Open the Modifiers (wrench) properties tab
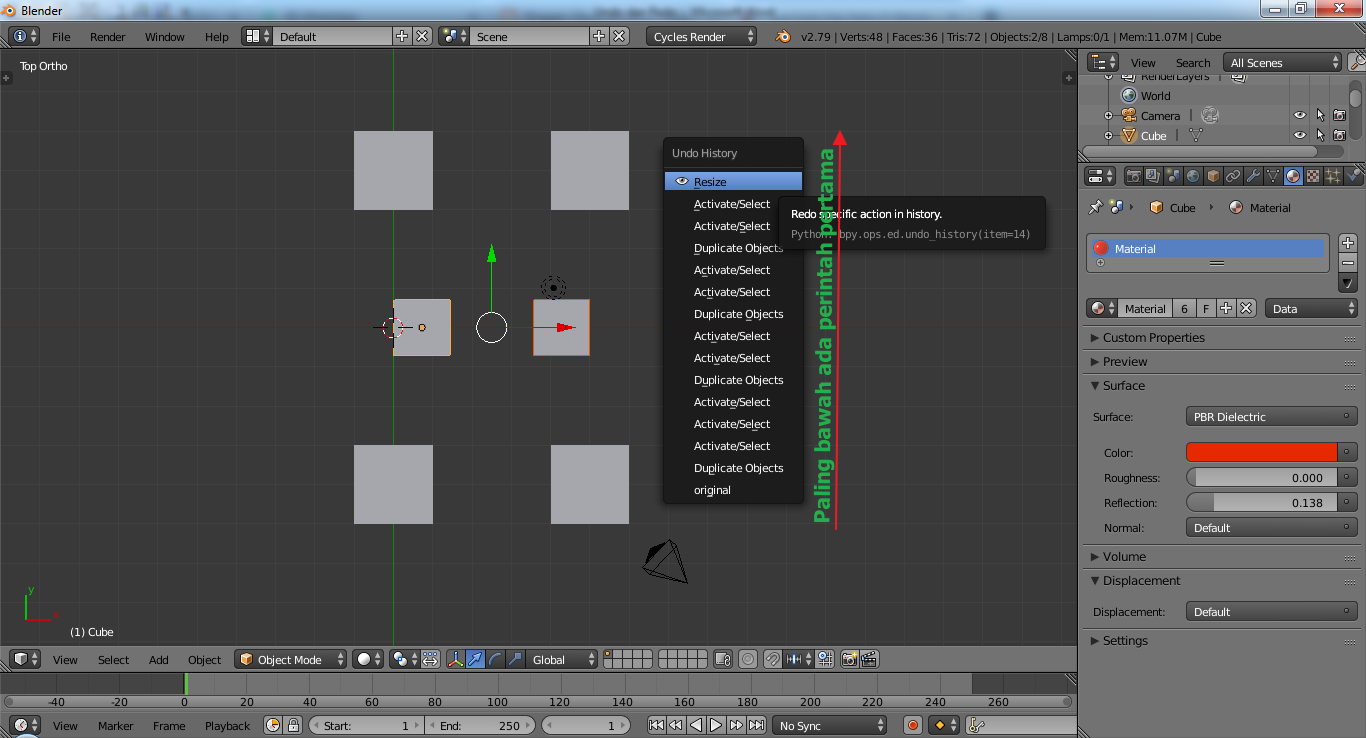The image size is (1366, 738). 1253,175
